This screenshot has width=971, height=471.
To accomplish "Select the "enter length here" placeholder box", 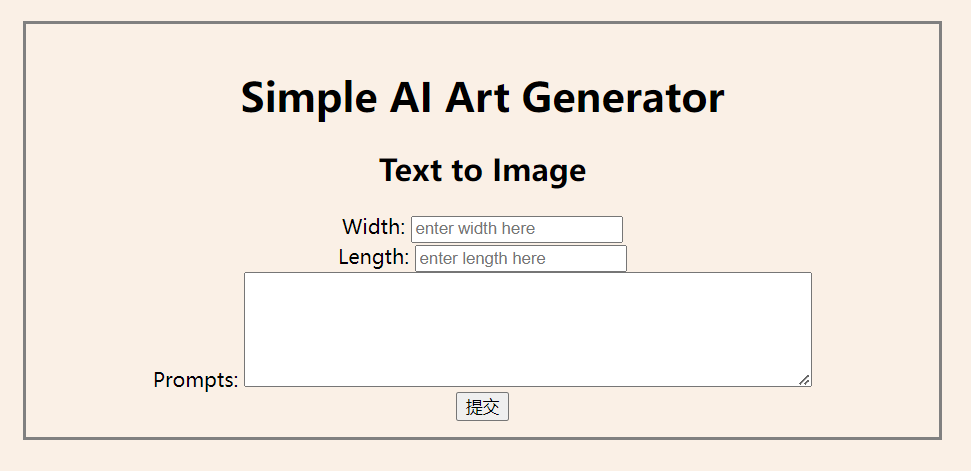I will [520, 259].
